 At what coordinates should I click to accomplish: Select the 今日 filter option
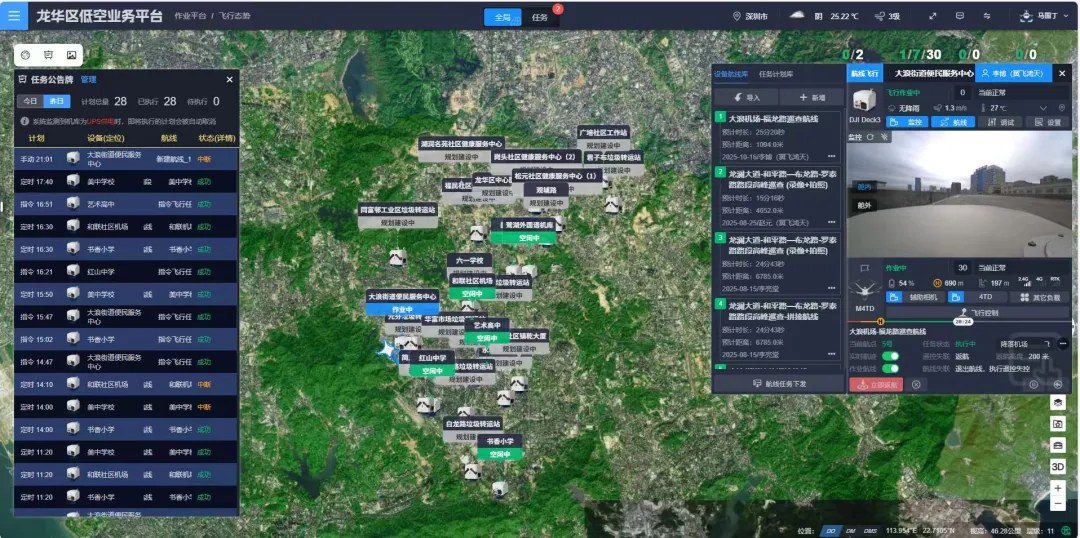(30, 101)
